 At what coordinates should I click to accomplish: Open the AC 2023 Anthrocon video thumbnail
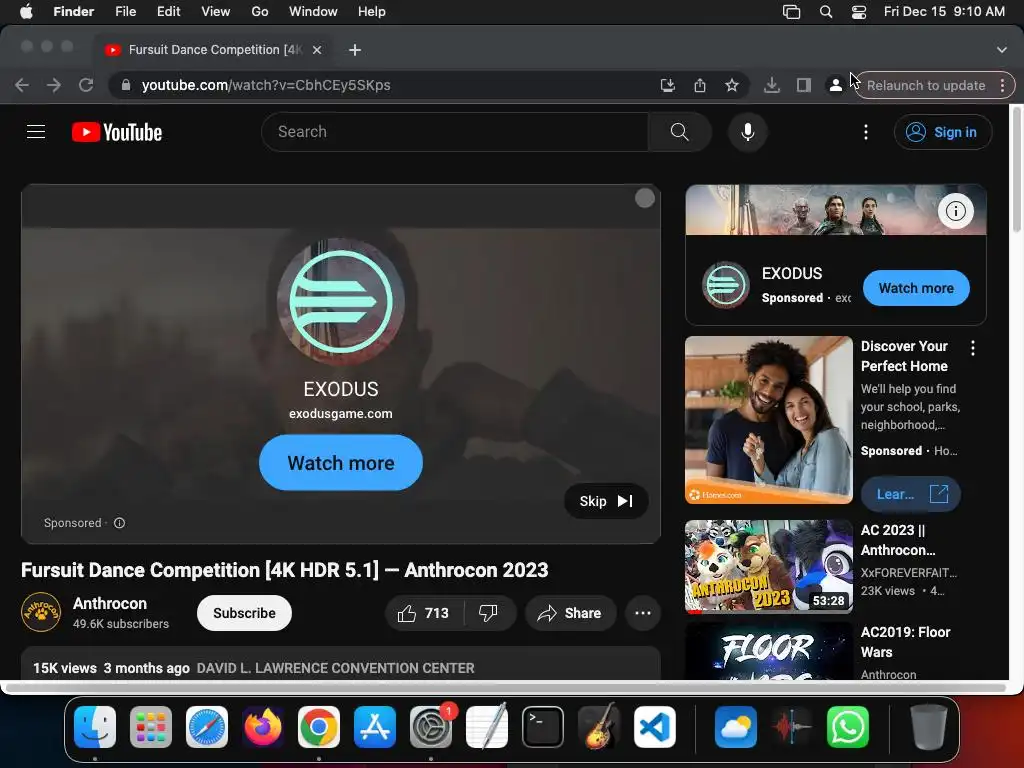769,567
